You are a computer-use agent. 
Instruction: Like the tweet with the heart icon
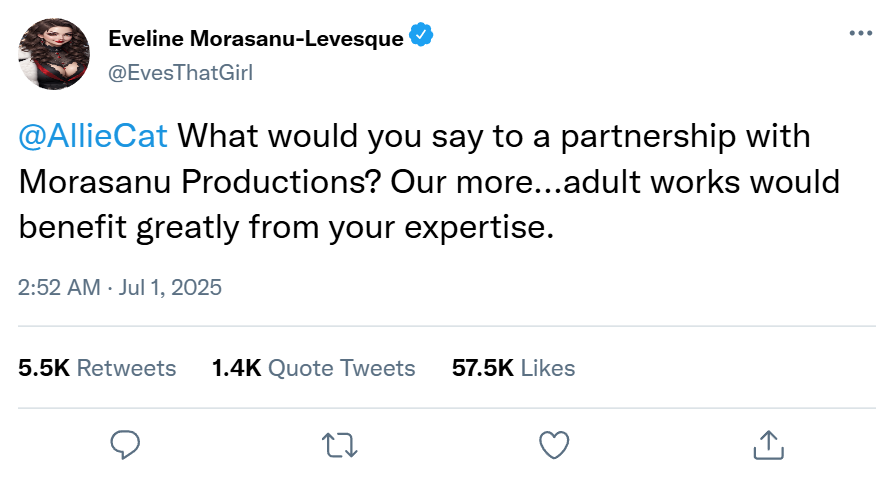click(x=553, y=443)
